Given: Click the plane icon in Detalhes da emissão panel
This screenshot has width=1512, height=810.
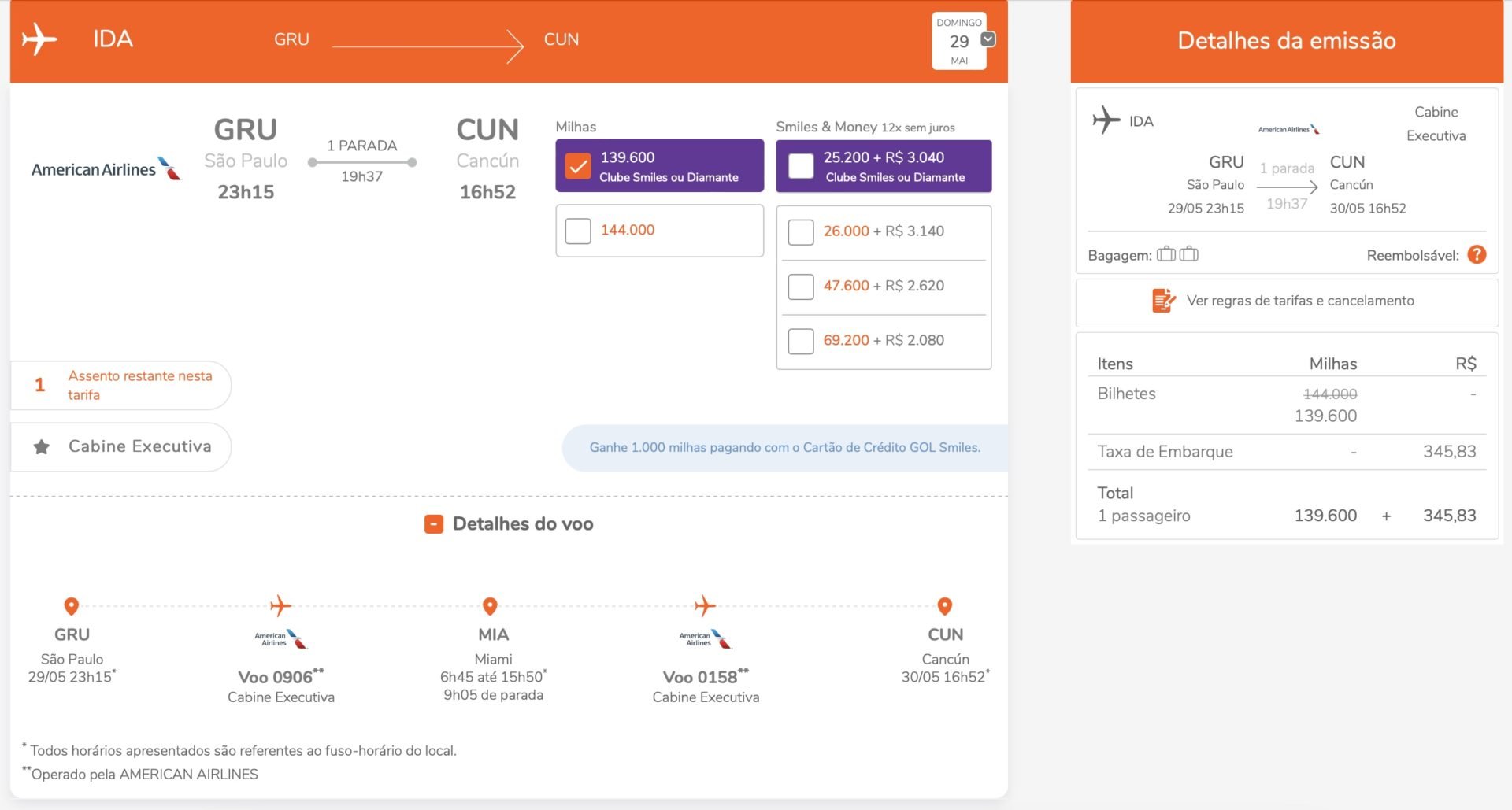Looking at the screenshot, I should coord(1106,120).
